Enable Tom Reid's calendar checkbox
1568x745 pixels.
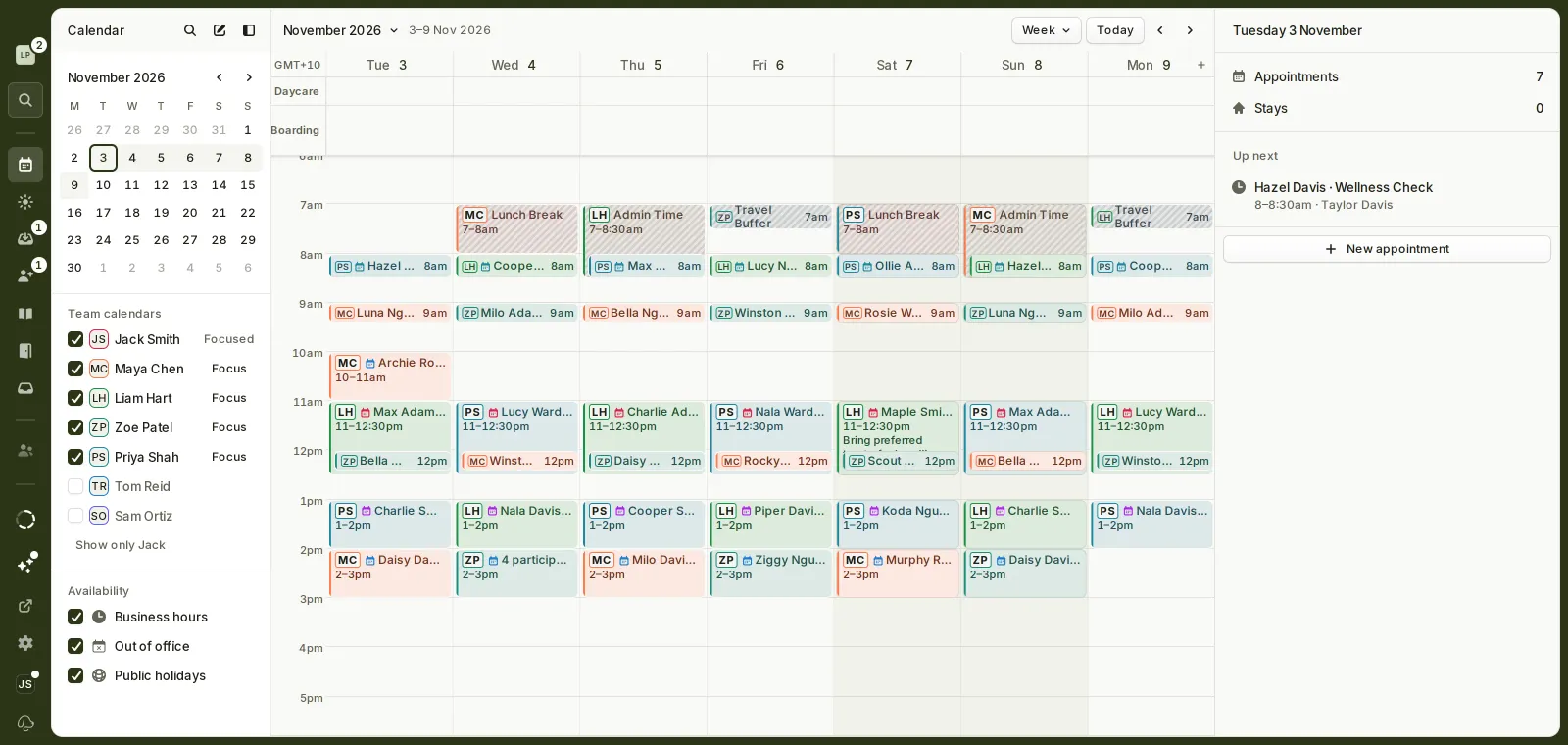point(75,486)
